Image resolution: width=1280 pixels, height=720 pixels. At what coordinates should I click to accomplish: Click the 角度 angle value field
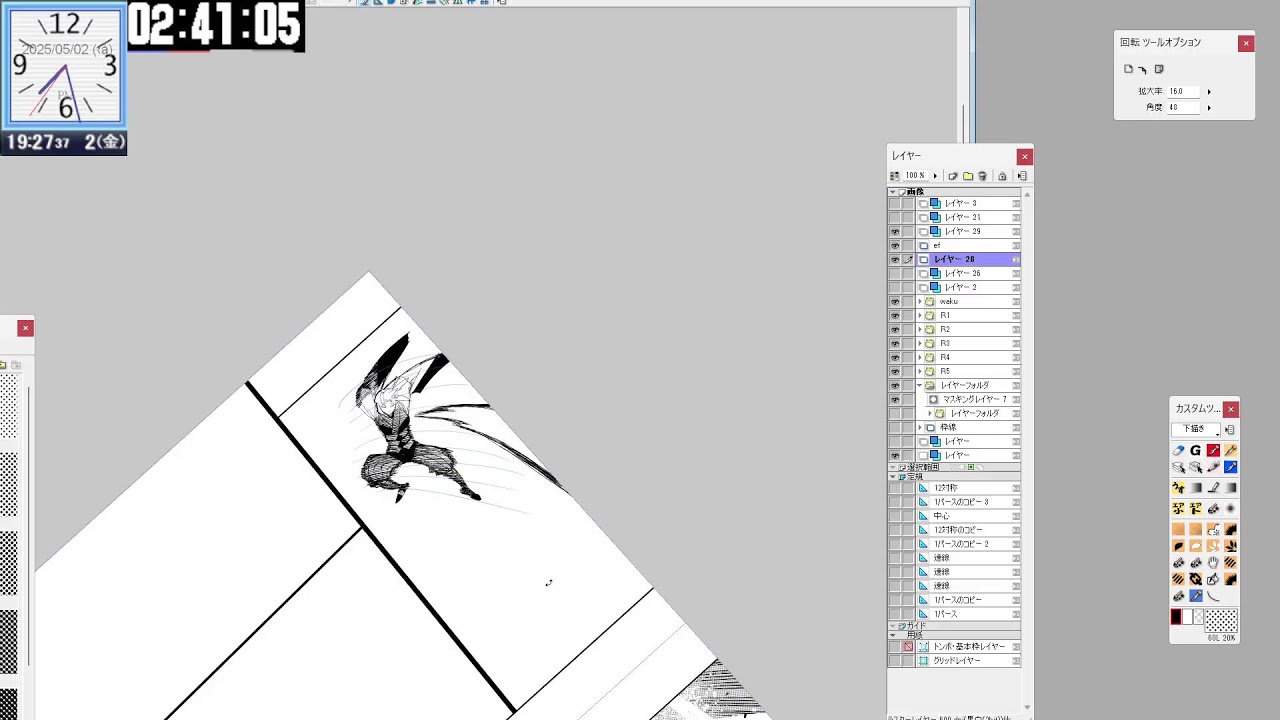1184,108
